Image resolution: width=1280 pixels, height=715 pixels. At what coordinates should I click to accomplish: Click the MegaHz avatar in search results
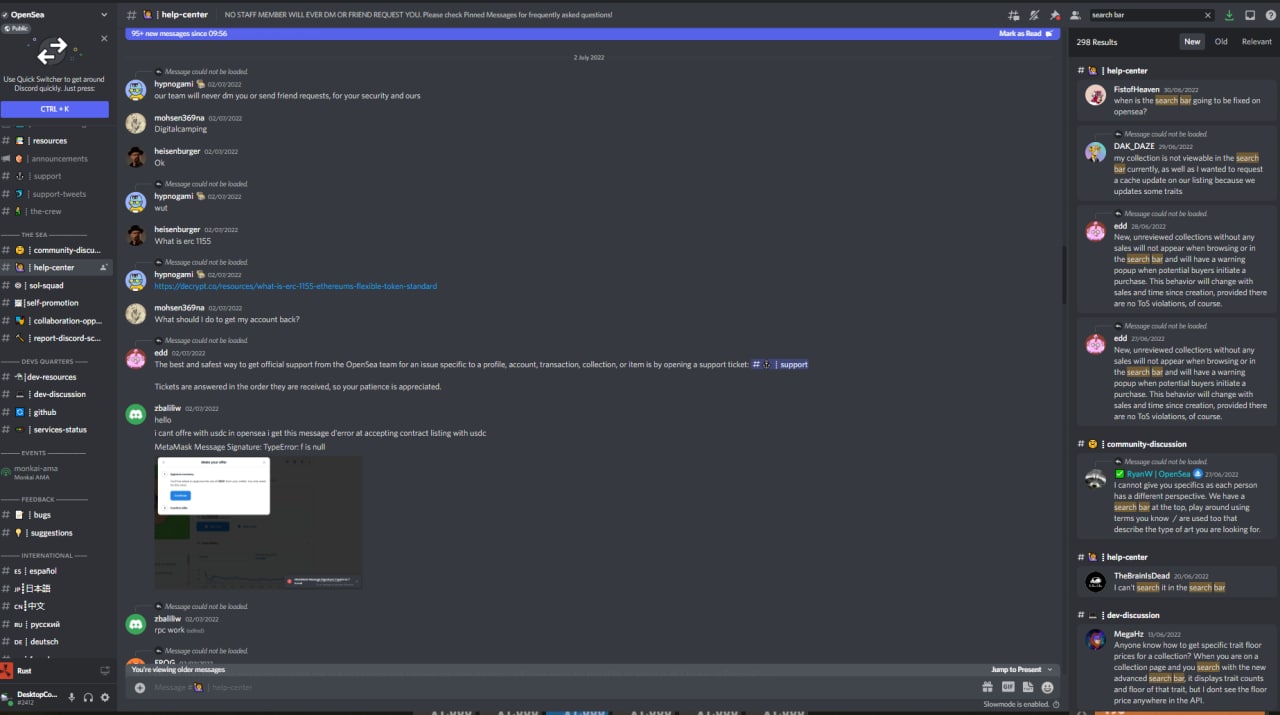tap(1095, 639)
